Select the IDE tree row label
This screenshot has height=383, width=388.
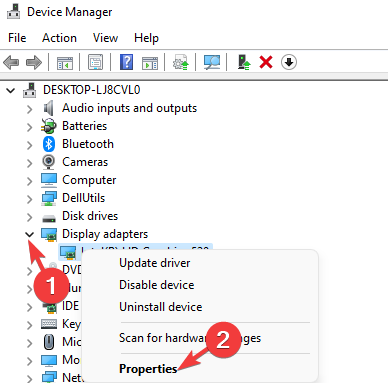[x=70, y=306]
